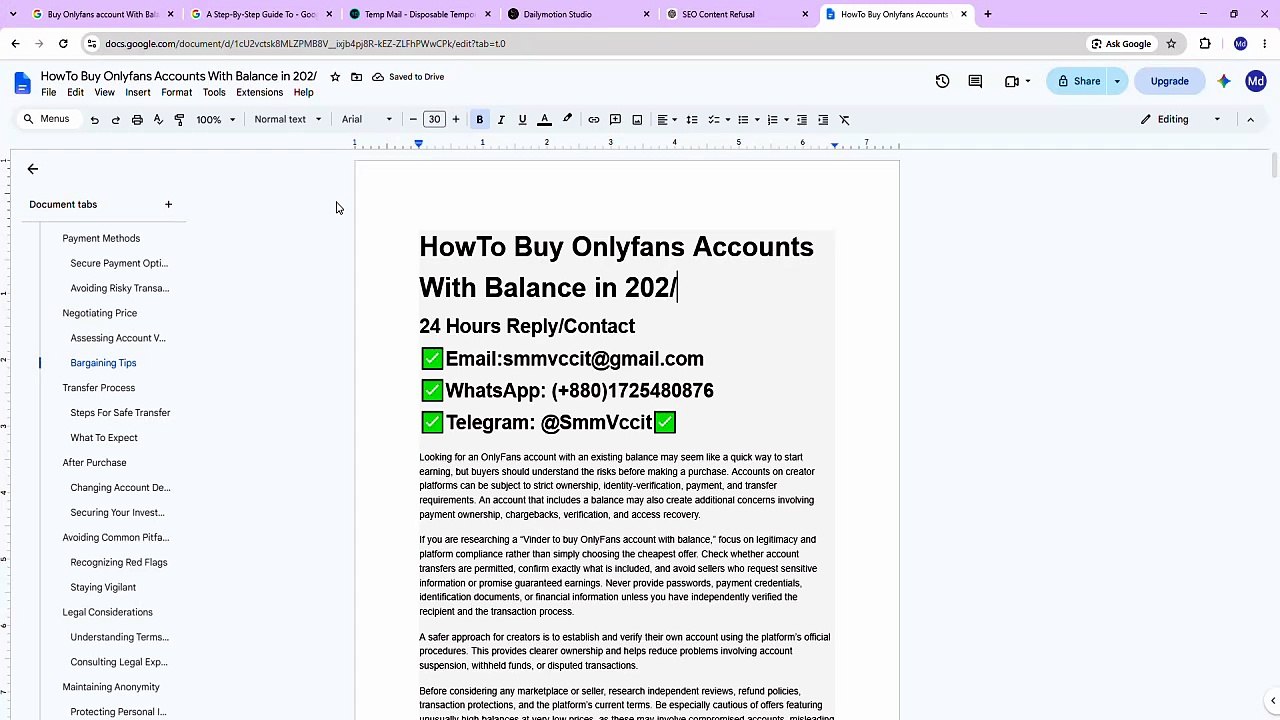Screen dimensions: 1280x720
Task: Print the document via toolbar
Action: [137, 120]
